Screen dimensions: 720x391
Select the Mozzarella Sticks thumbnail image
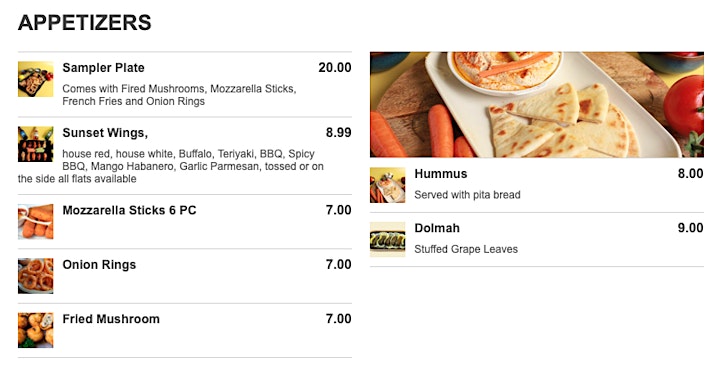click(35, 222)
